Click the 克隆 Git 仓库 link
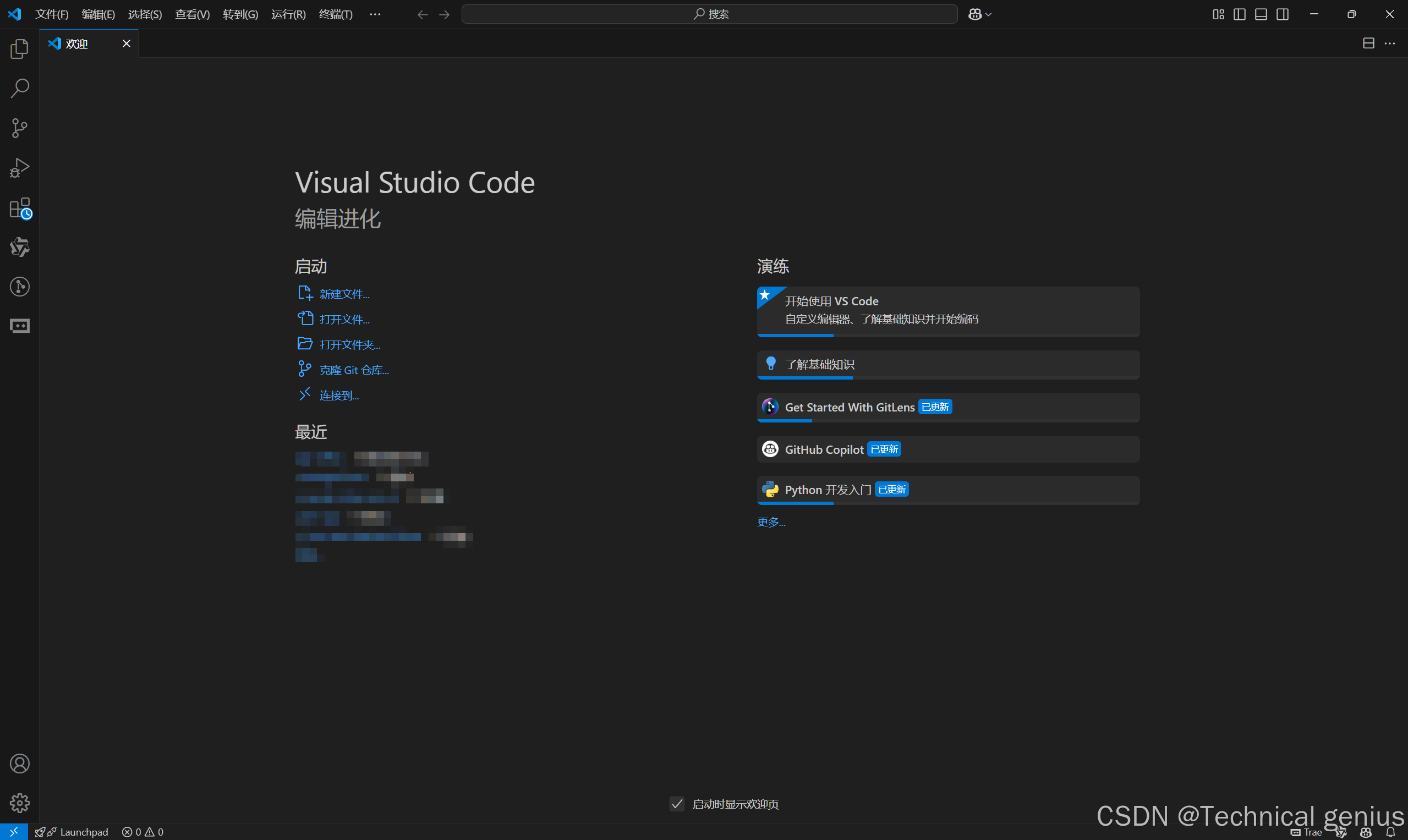 354,370
